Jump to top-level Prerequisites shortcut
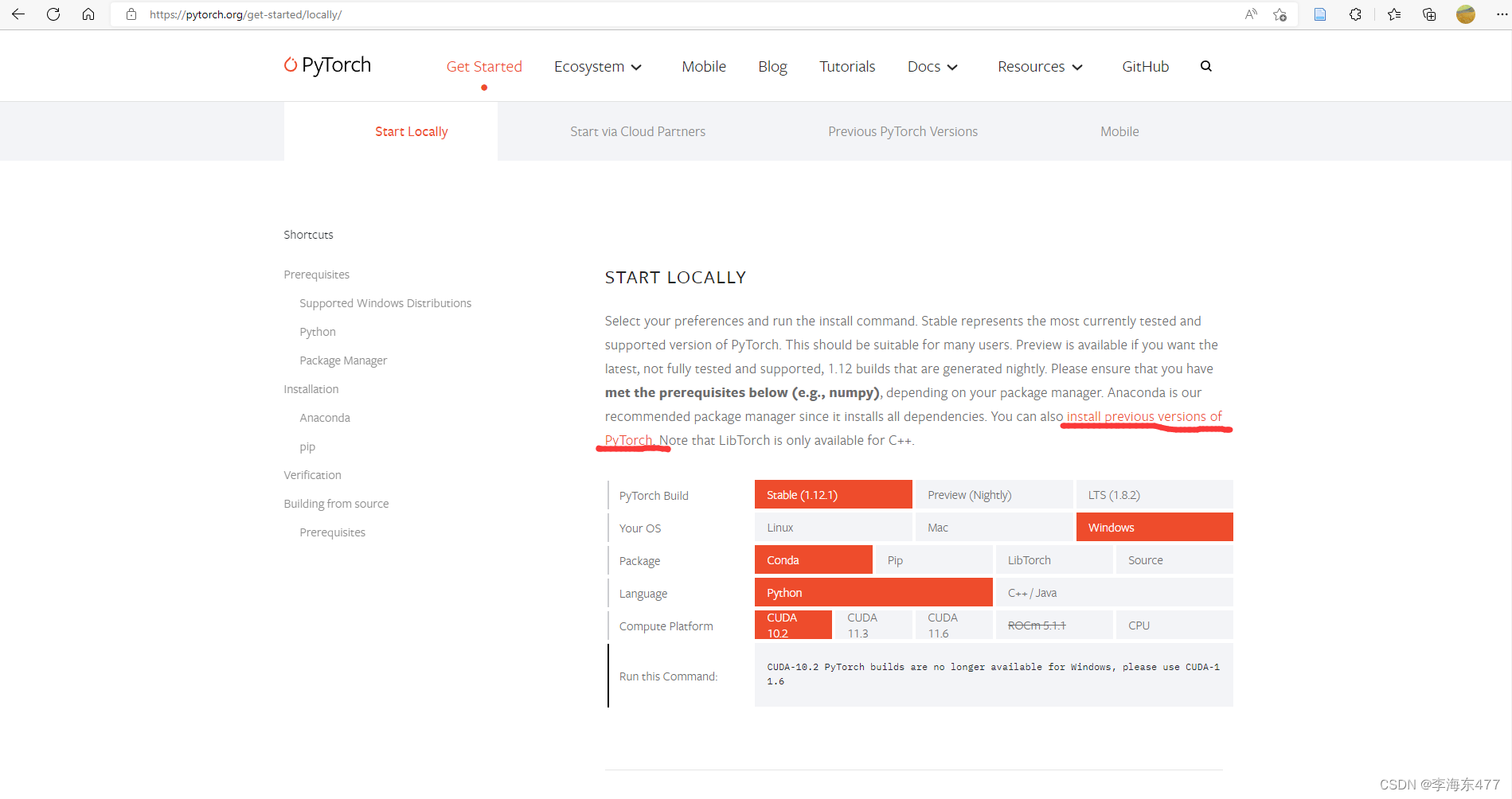This screenshot has height=799, width=1512. tap(316, 275)
